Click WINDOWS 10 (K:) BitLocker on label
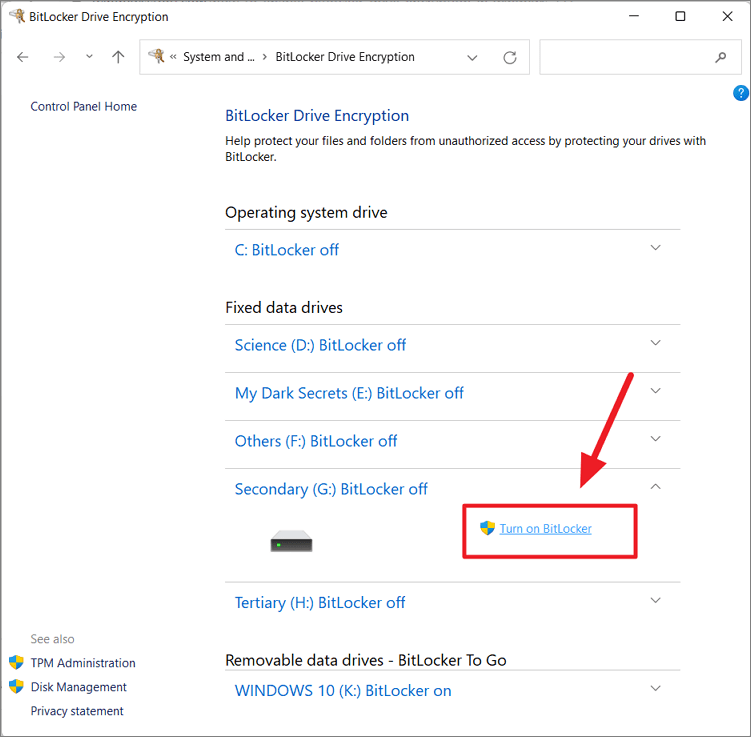Image resolution: width=751 pixels, height=737 pixels. (343, 691)
